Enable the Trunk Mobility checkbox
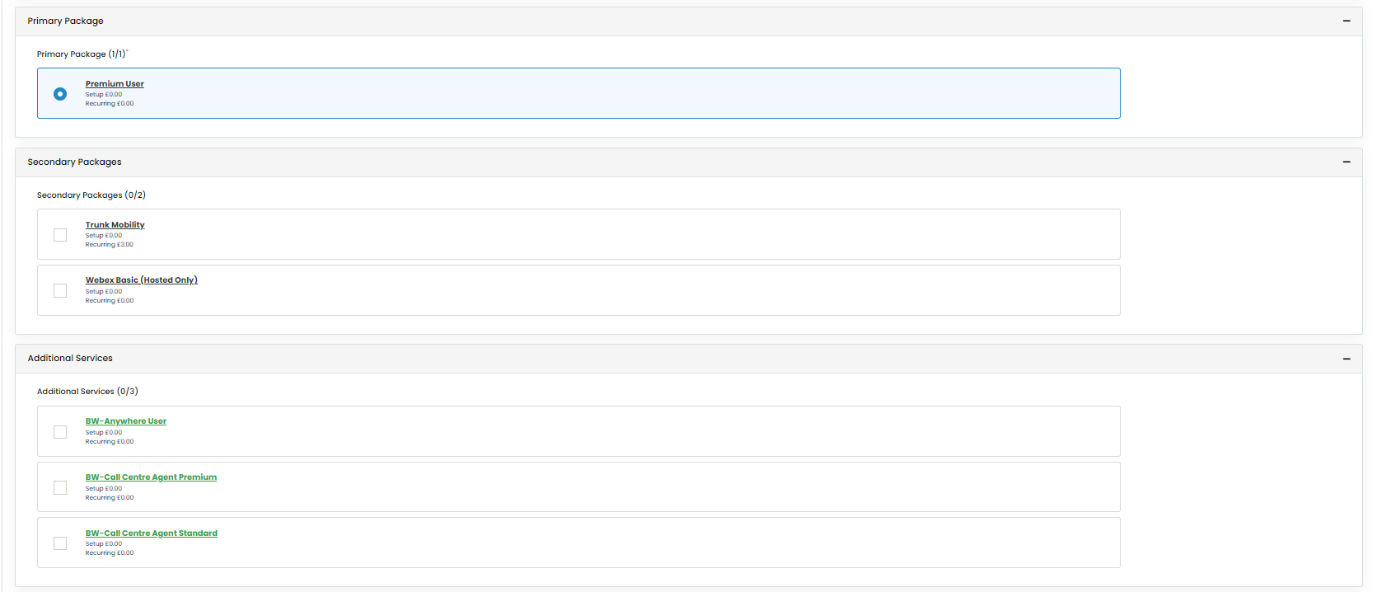 [60, 235]
